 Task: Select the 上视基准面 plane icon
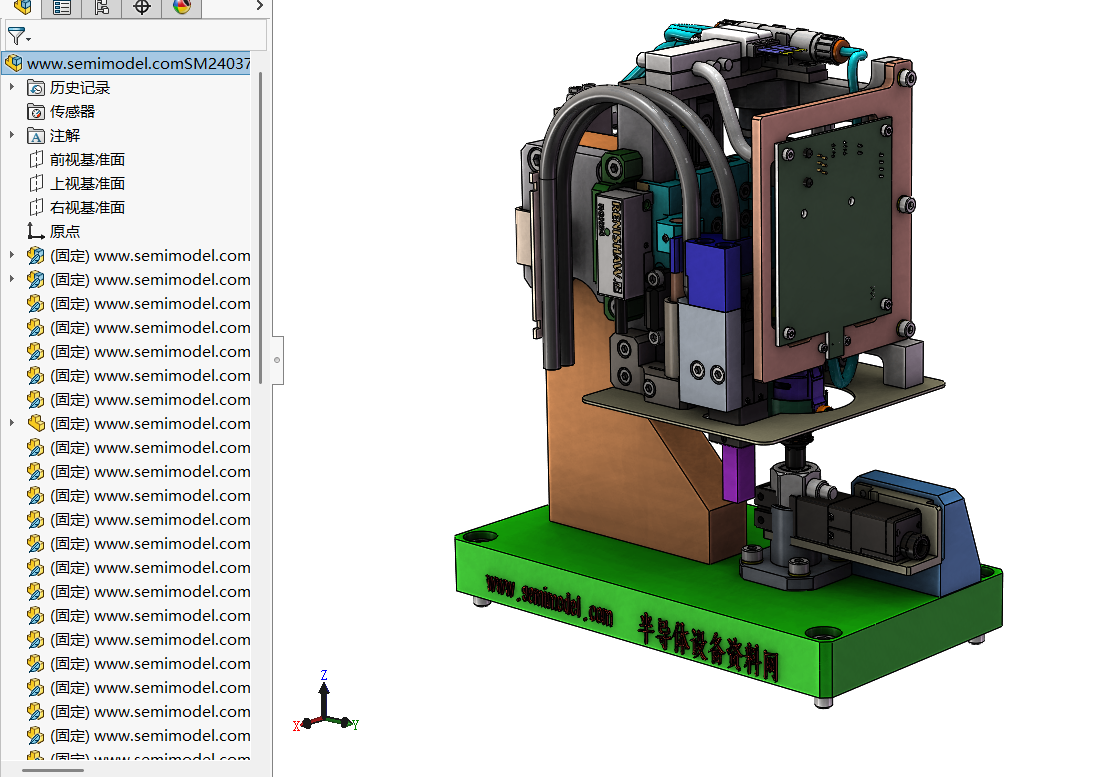(36, 184)
